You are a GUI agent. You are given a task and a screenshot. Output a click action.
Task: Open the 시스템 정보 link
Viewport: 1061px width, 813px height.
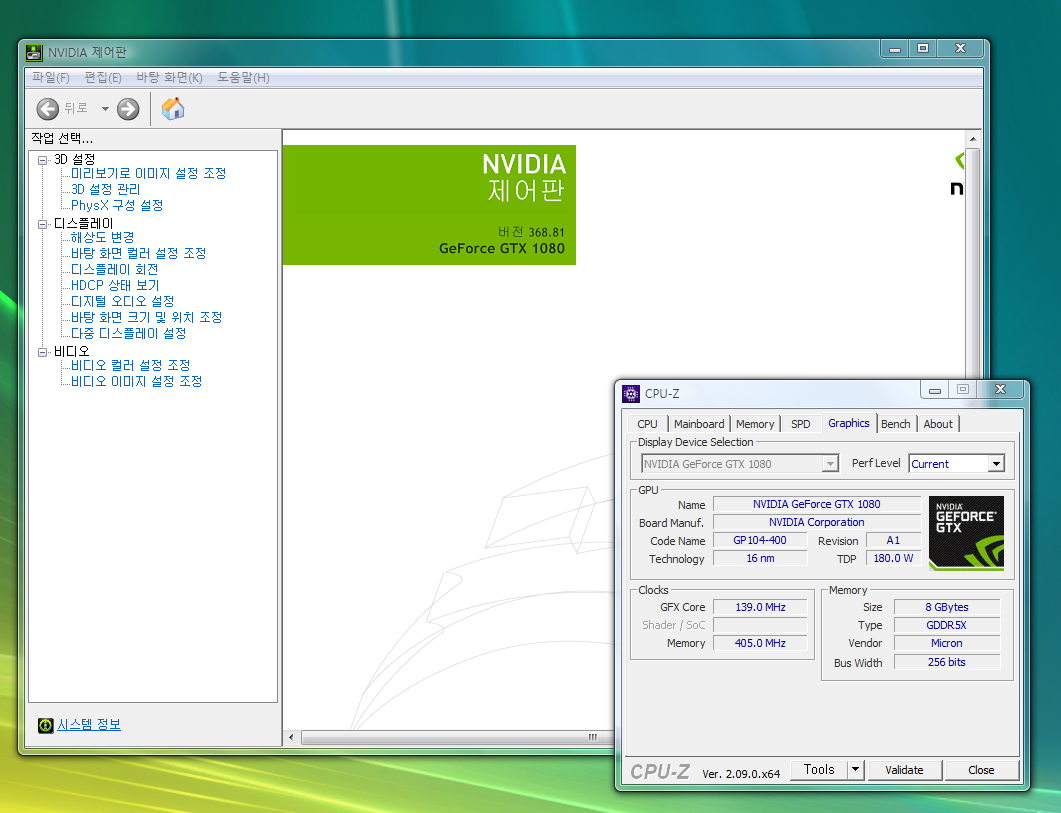point(88,725)
